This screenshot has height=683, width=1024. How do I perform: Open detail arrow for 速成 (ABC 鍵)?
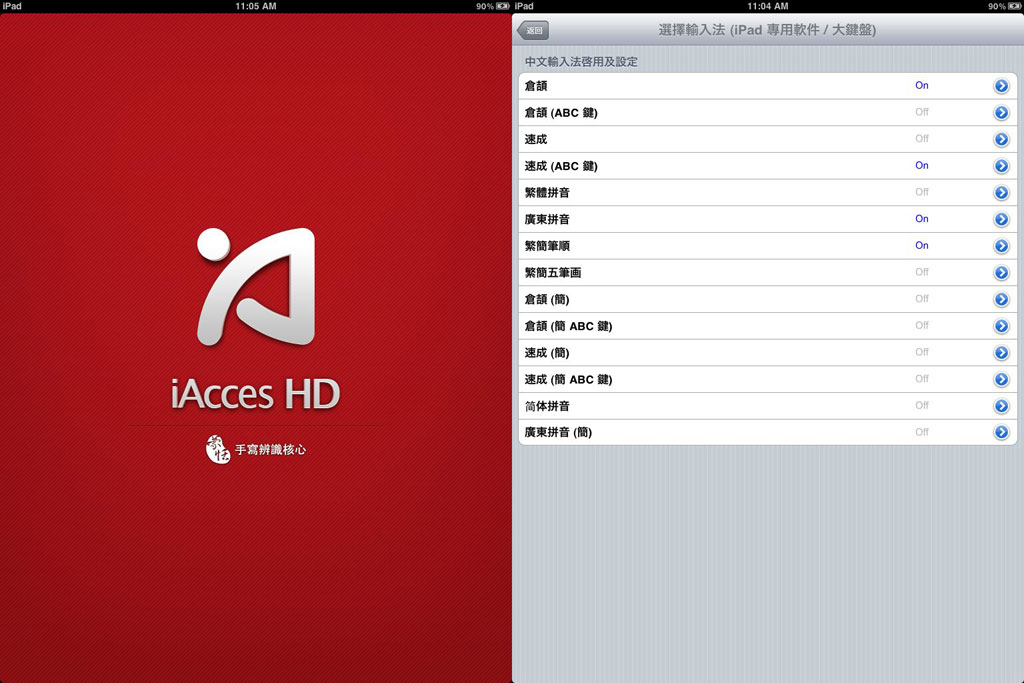(x=1001, y=166)
